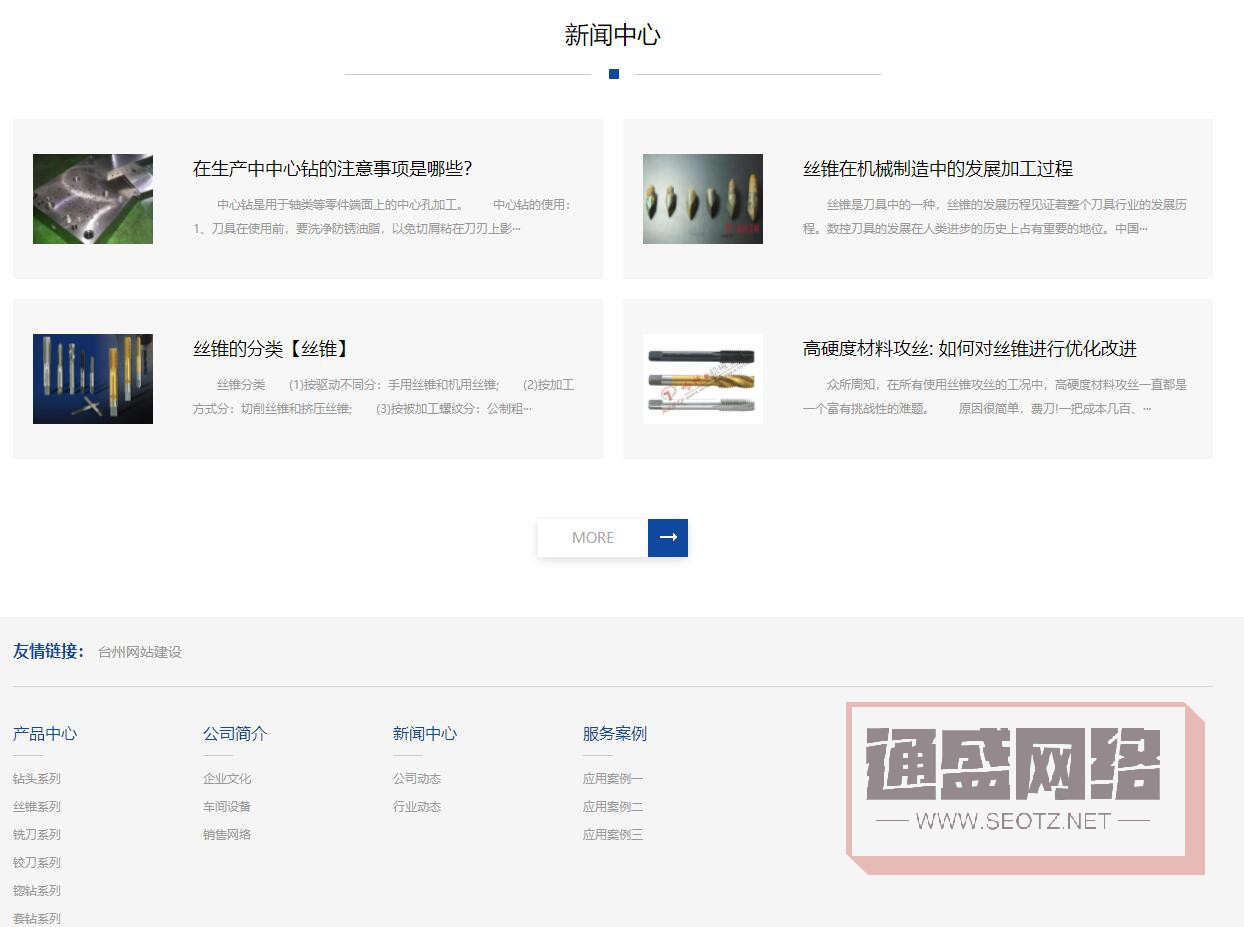Open article 高硬度材料攻丝 optimization title
The image size is (1244, 927).
point(969,349)
